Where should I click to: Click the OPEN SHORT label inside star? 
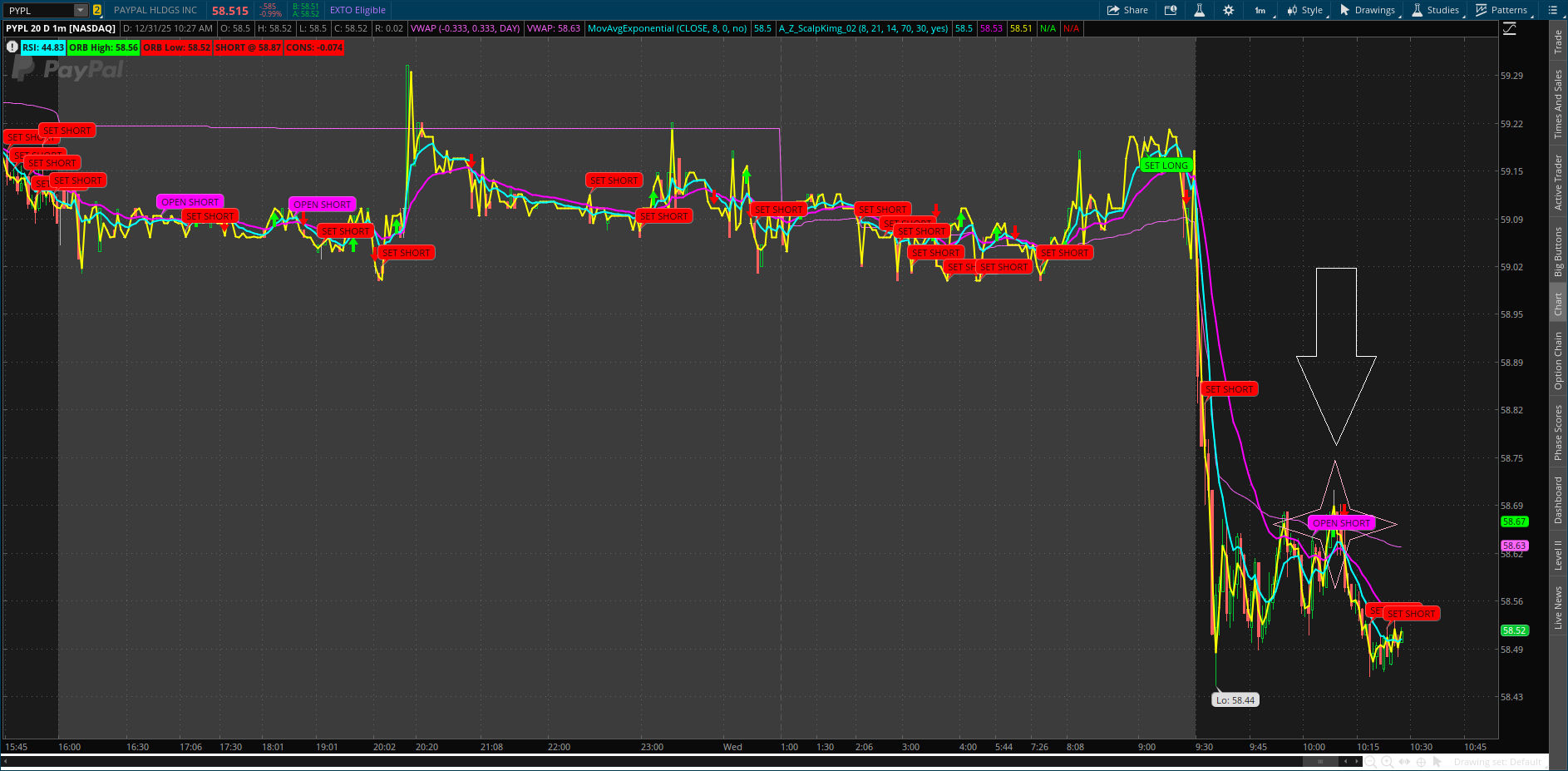1341,523
